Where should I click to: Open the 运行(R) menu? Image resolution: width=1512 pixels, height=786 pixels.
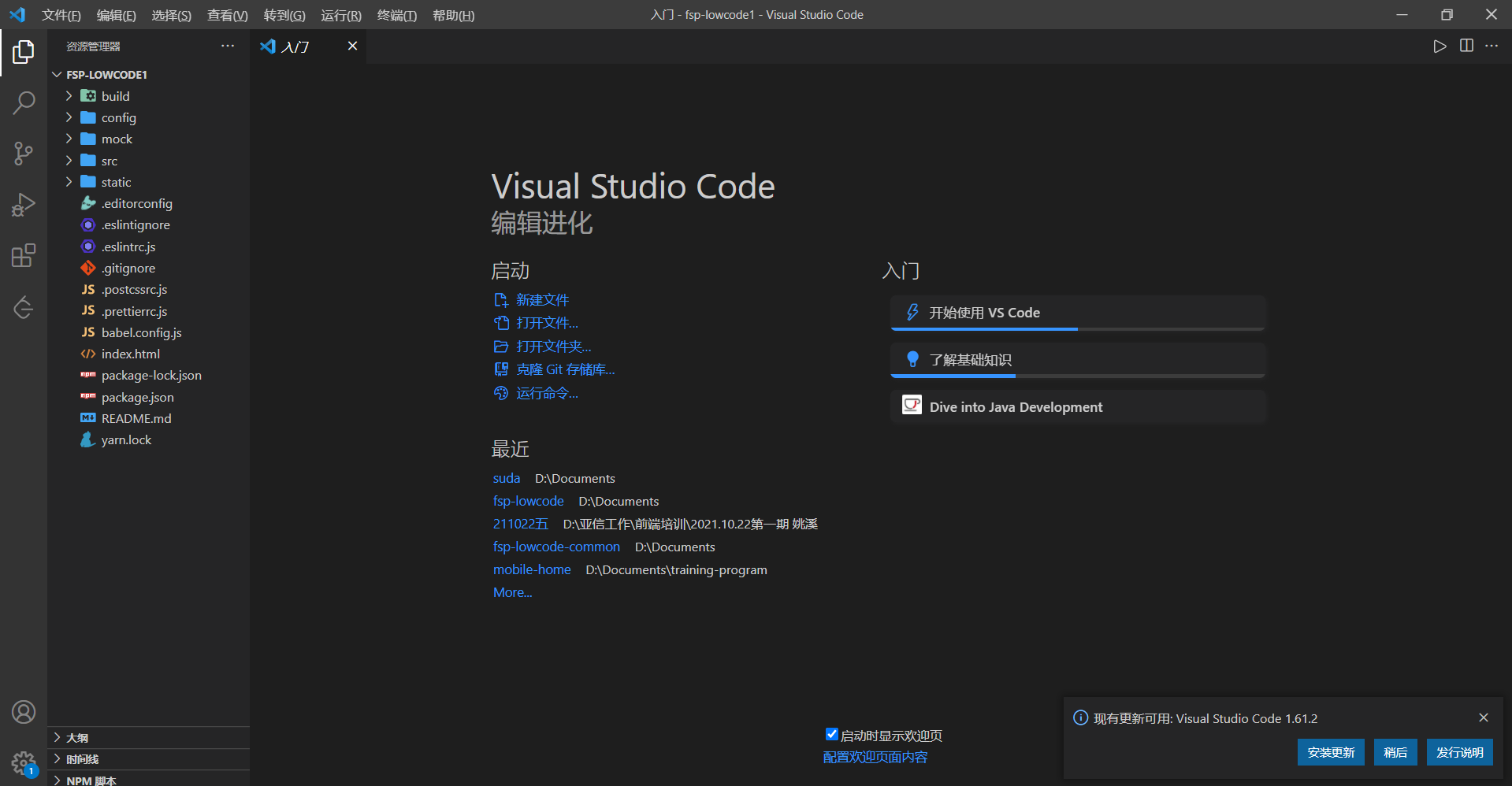click(341, 15)
